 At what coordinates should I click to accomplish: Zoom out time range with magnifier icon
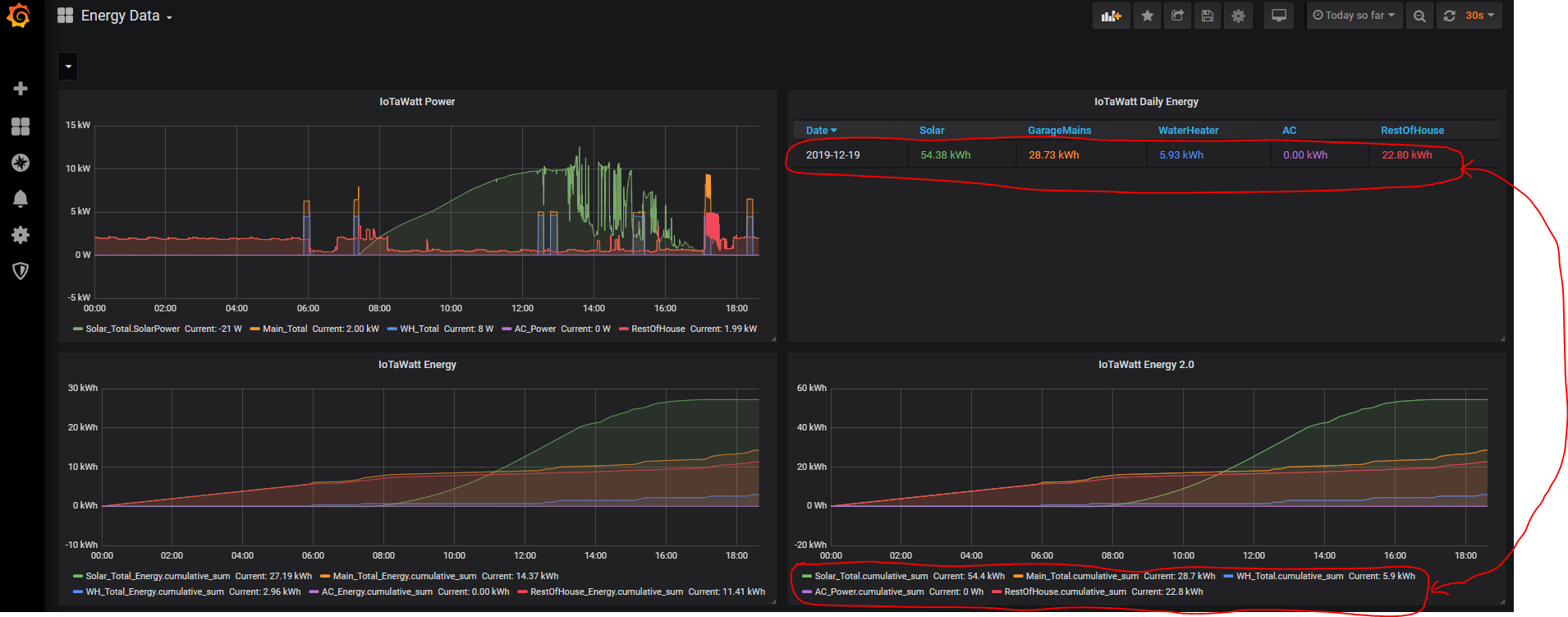1419,16
